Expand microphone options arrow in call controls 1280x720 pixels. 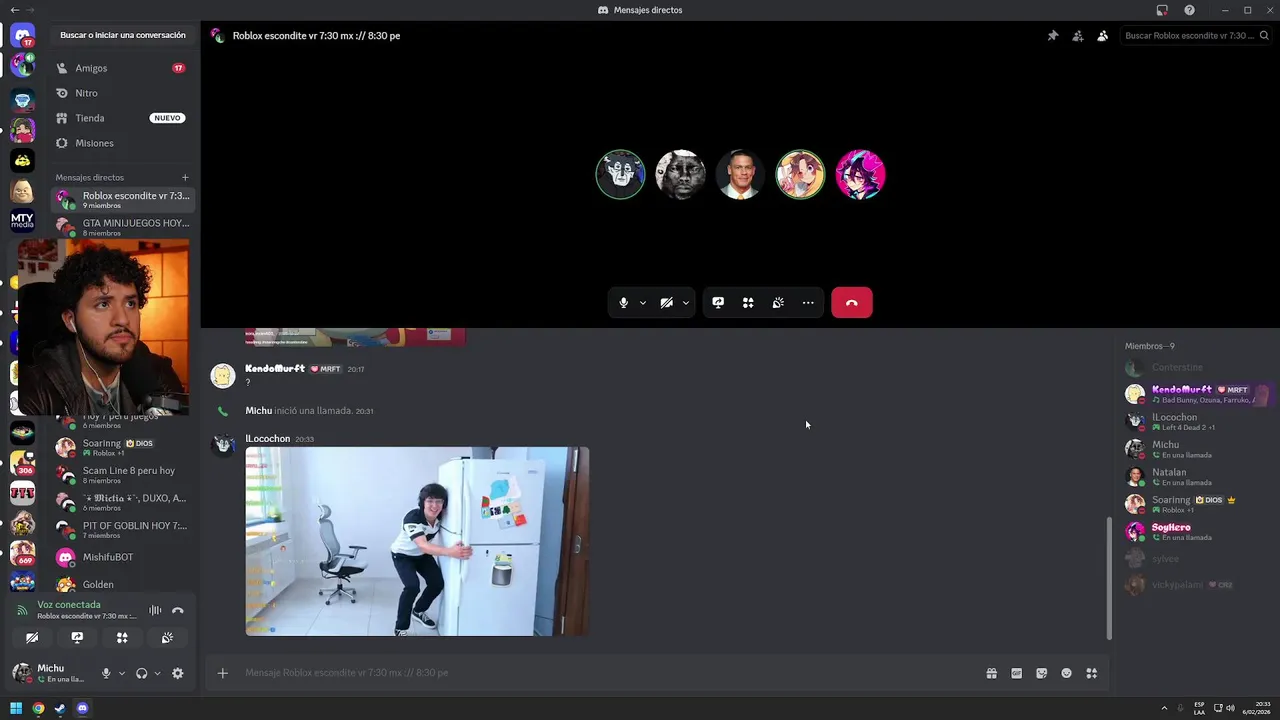(x=642, y=303)
